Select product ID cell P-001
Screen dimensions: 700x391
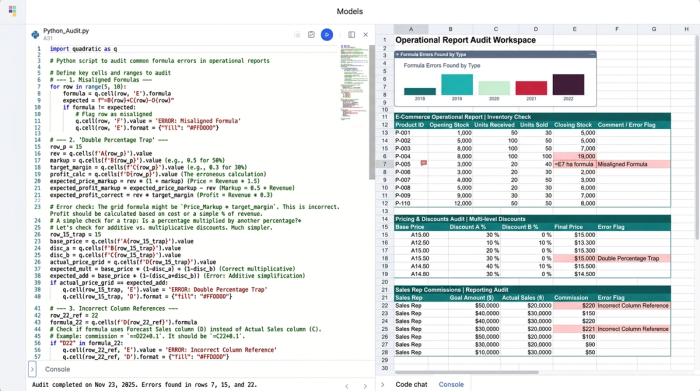[x=411, y=133]
